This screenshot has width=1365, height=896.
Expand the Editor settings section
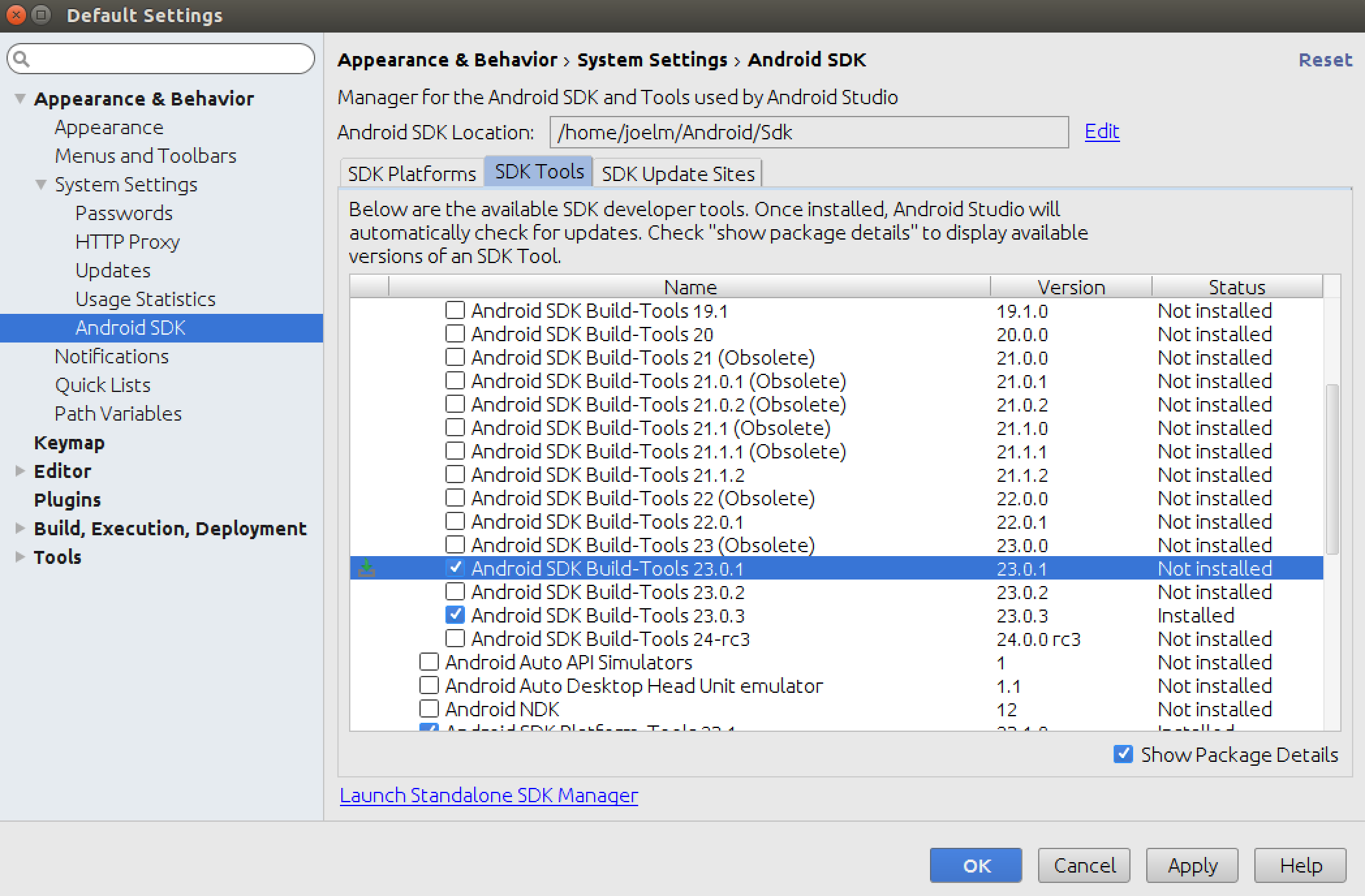pyautogui.click(x=20, y=471)
